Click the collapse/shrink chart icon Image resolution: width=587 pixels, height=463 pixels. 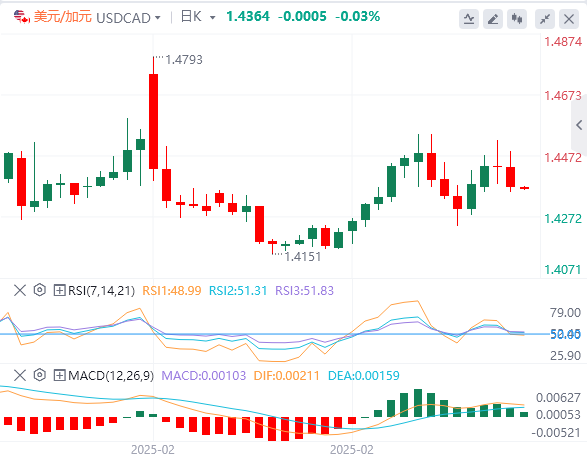coord(545,19)
